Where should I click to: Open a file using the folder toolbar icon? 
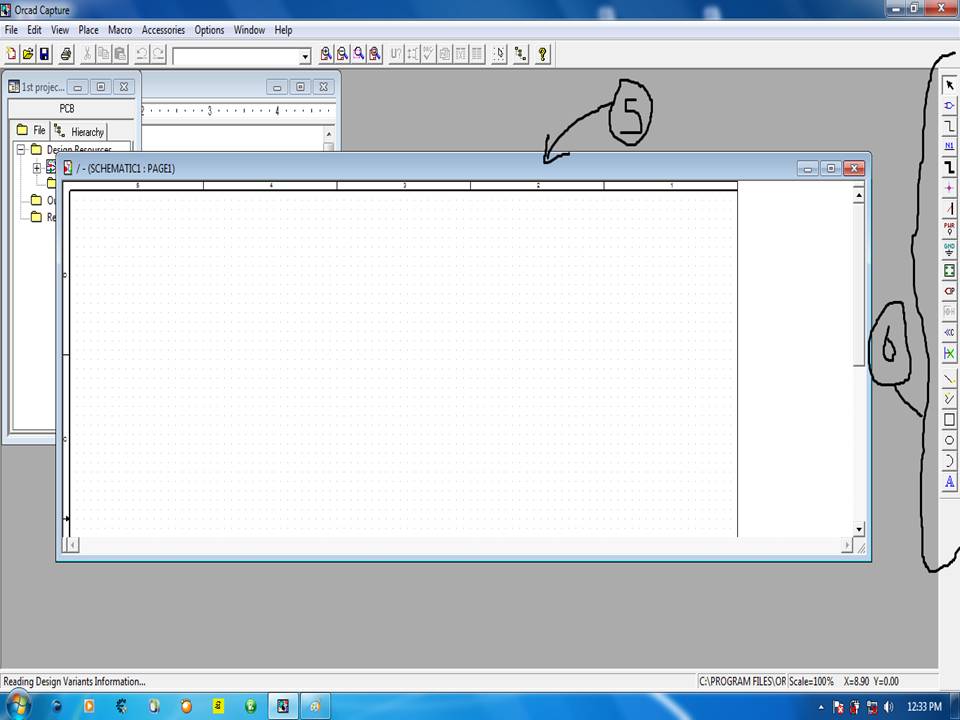pos(28,54)
